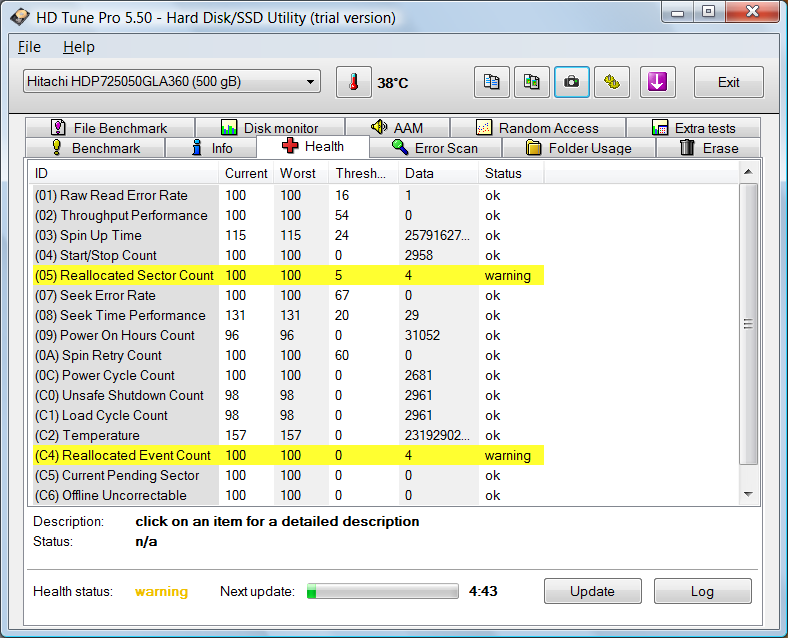This screenshot has width=788, height=638.
Task: Minimize the HD Tune Pro window
Action: [x=677, y=12]
